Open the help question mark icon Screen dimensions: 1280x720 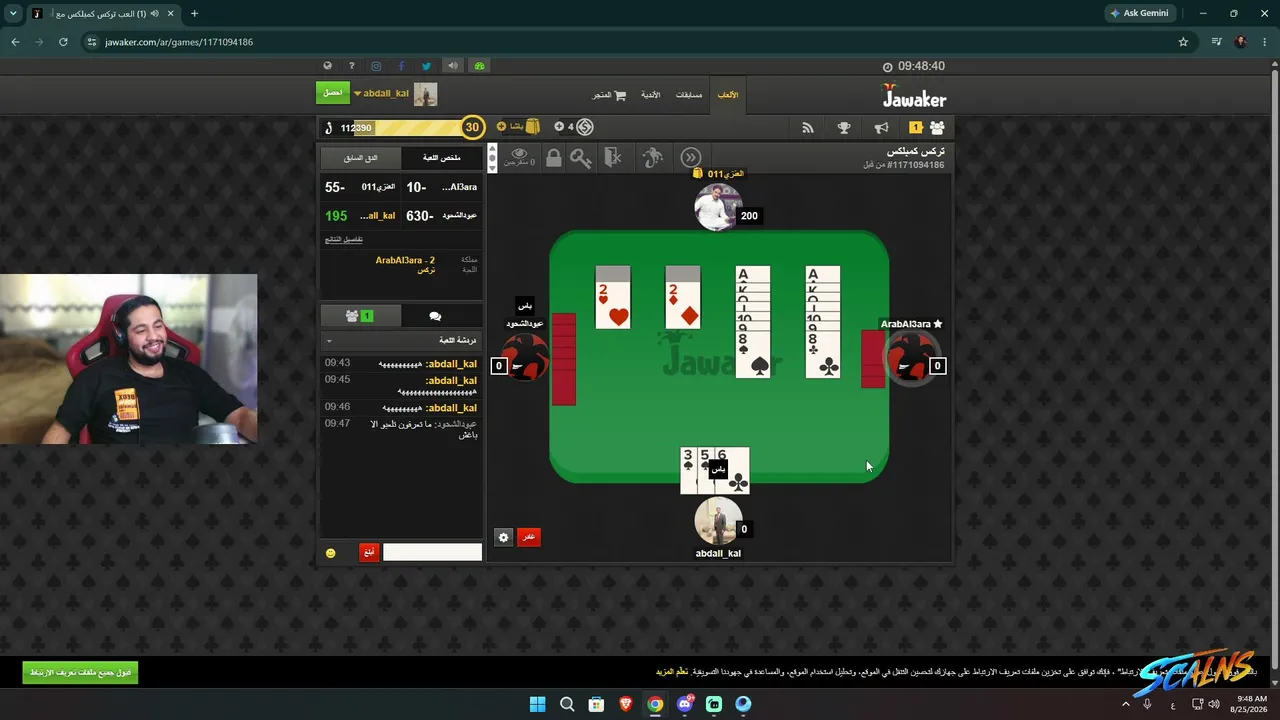[x=351, y=66]
